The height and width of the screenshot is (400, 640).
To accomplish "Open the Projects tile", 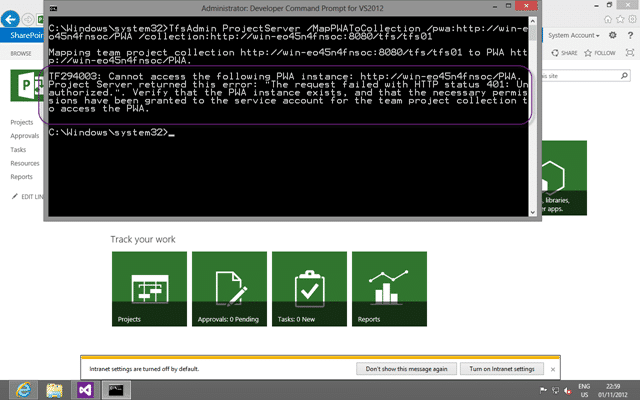I will tap(149, 289).
